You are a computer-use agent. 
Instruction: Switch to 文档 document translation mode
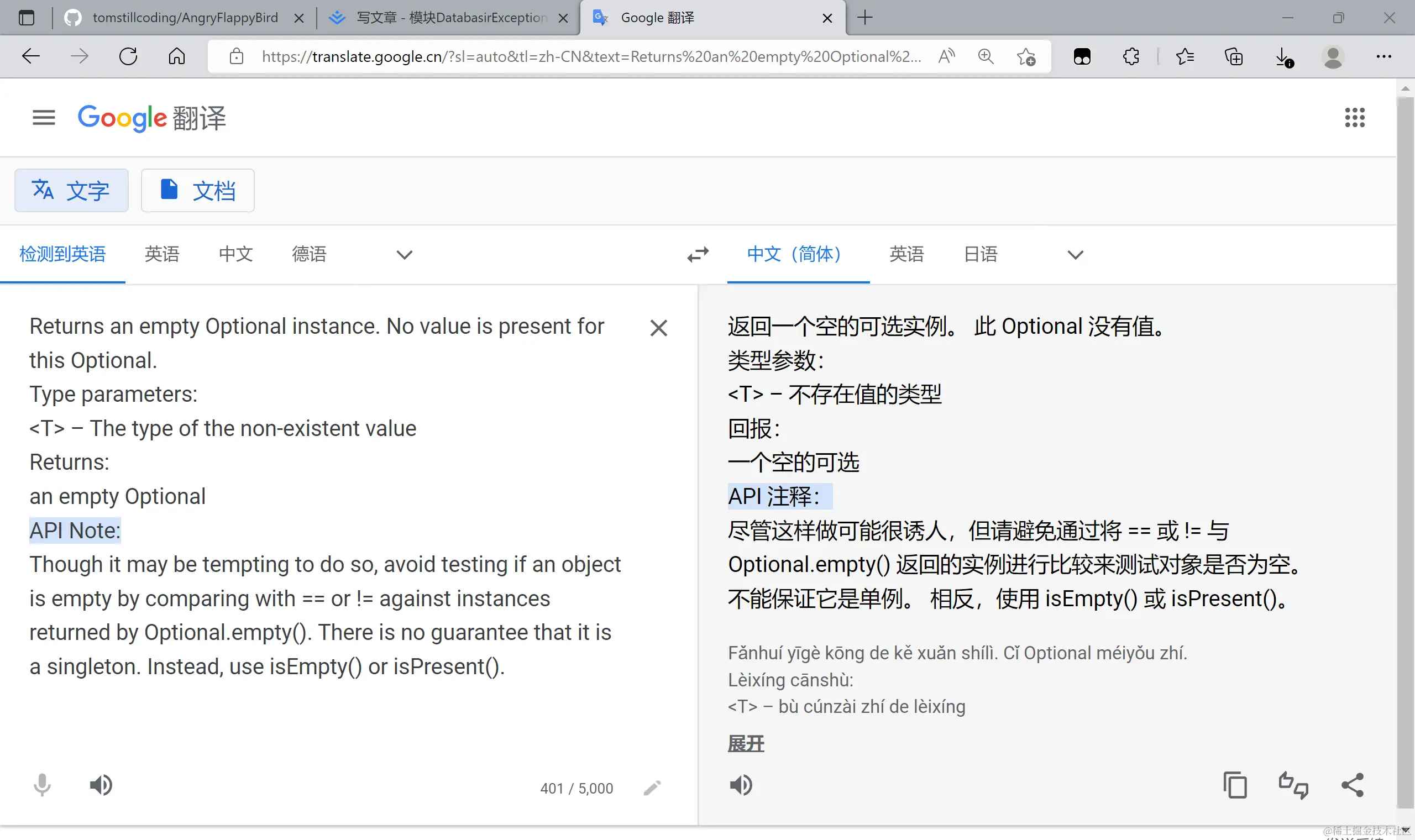click(197, 190)
